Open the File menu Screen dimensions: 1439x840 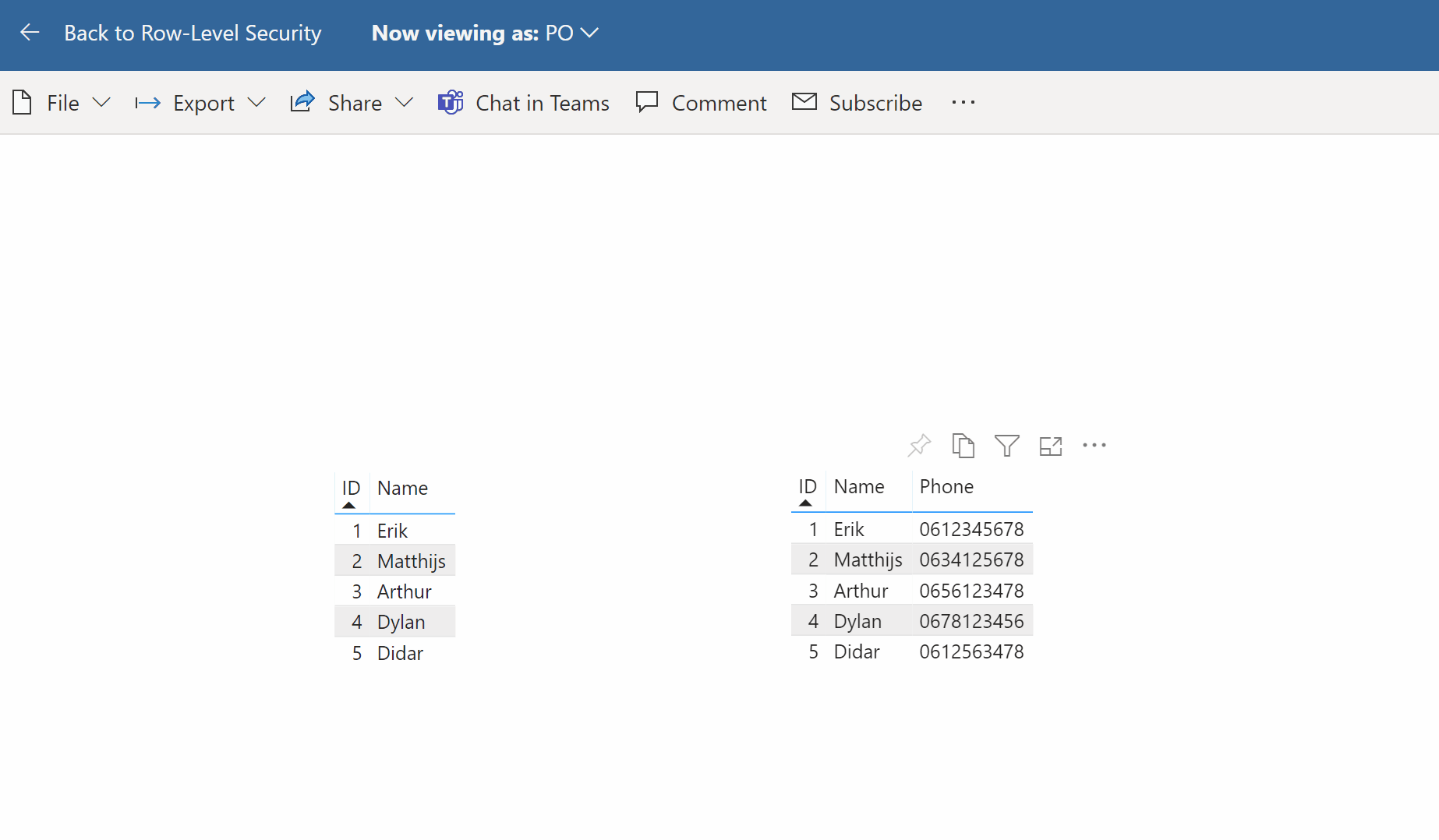62,103
